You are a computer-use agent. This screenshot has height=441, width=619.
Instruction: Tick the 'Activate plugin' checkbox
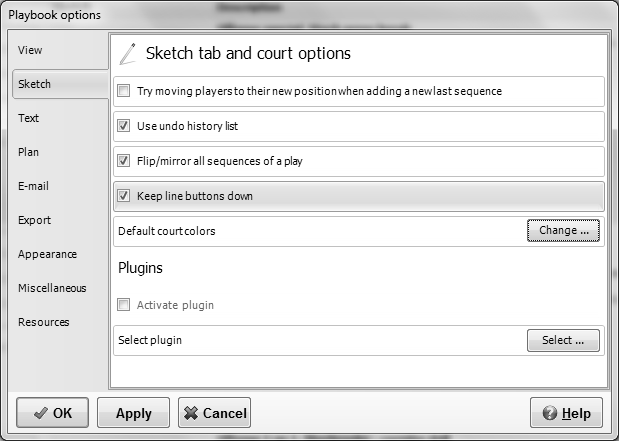coord(124,305)
